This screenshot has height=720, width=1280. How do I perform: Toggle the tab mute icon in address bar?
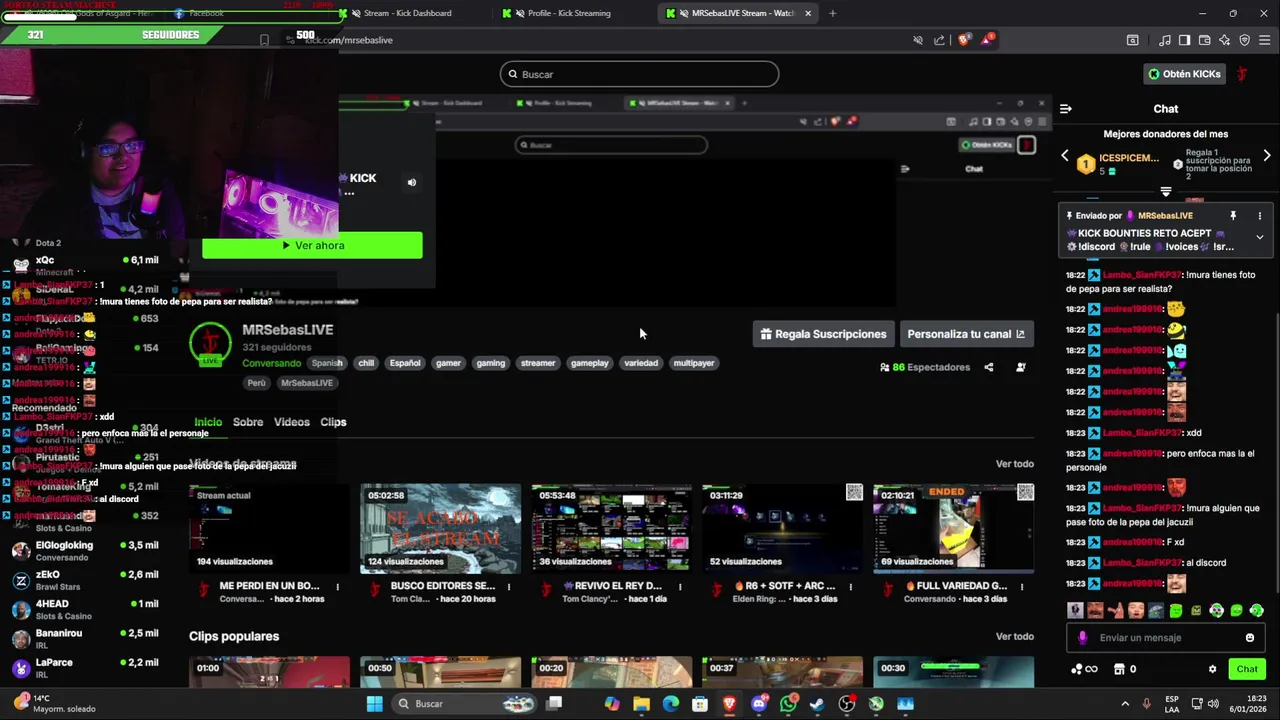point(917,40)
